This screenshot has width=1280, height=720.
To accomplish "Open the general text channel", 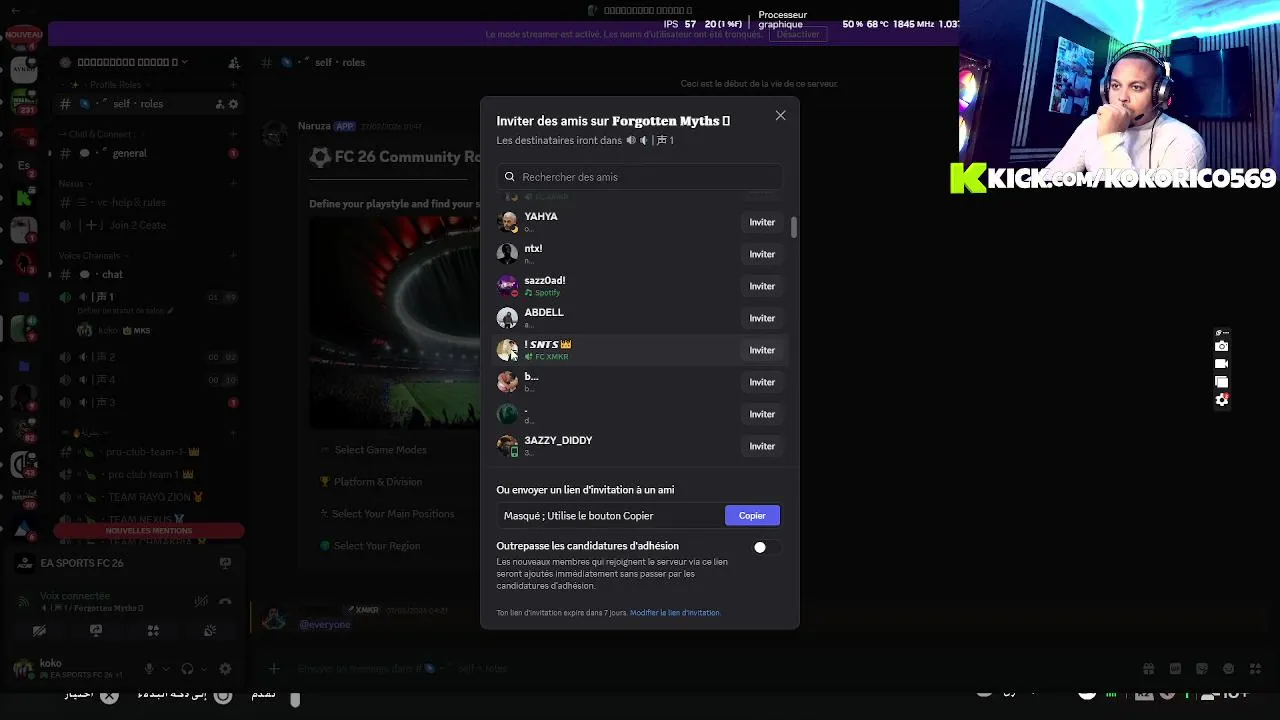I will [x=148, y=153].
